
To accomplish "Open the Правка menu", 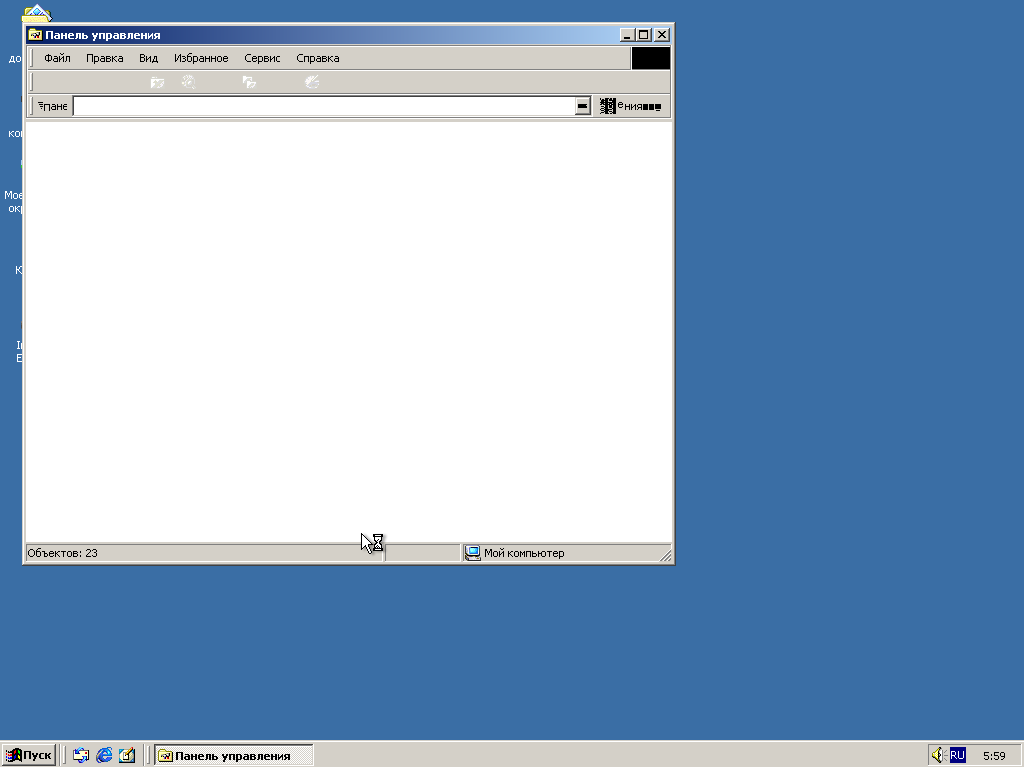I will [x=104, y=58].
